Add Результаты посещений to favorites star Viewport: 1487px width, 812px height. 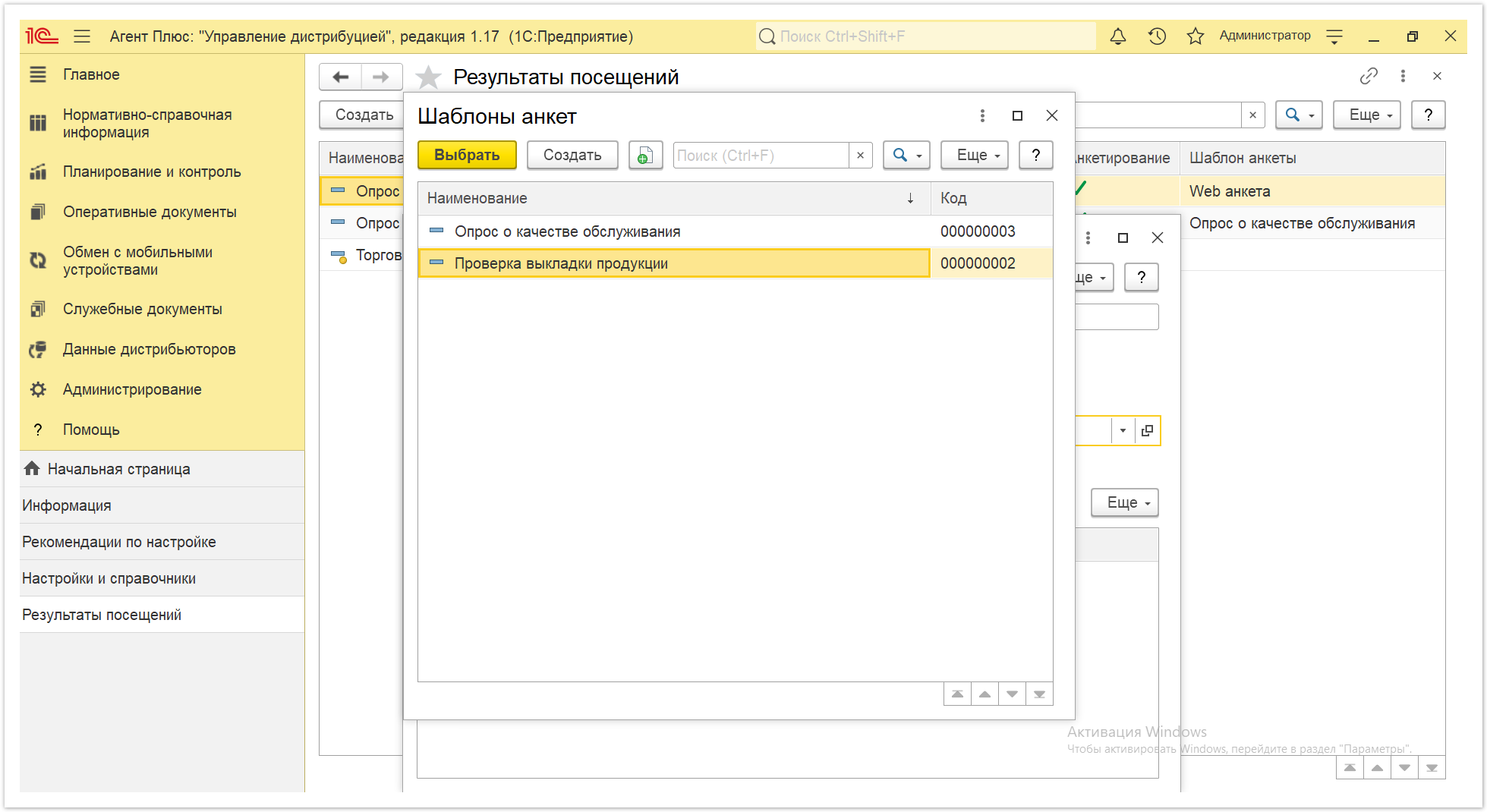point(429,77)
